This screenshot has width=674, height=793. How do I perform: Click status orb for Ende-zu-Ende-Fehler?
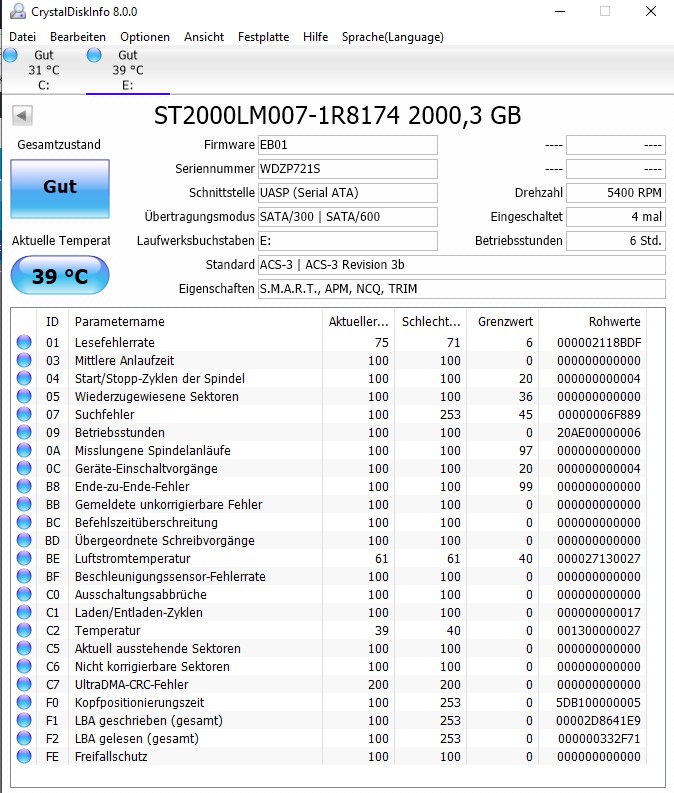tap(24, 486)
